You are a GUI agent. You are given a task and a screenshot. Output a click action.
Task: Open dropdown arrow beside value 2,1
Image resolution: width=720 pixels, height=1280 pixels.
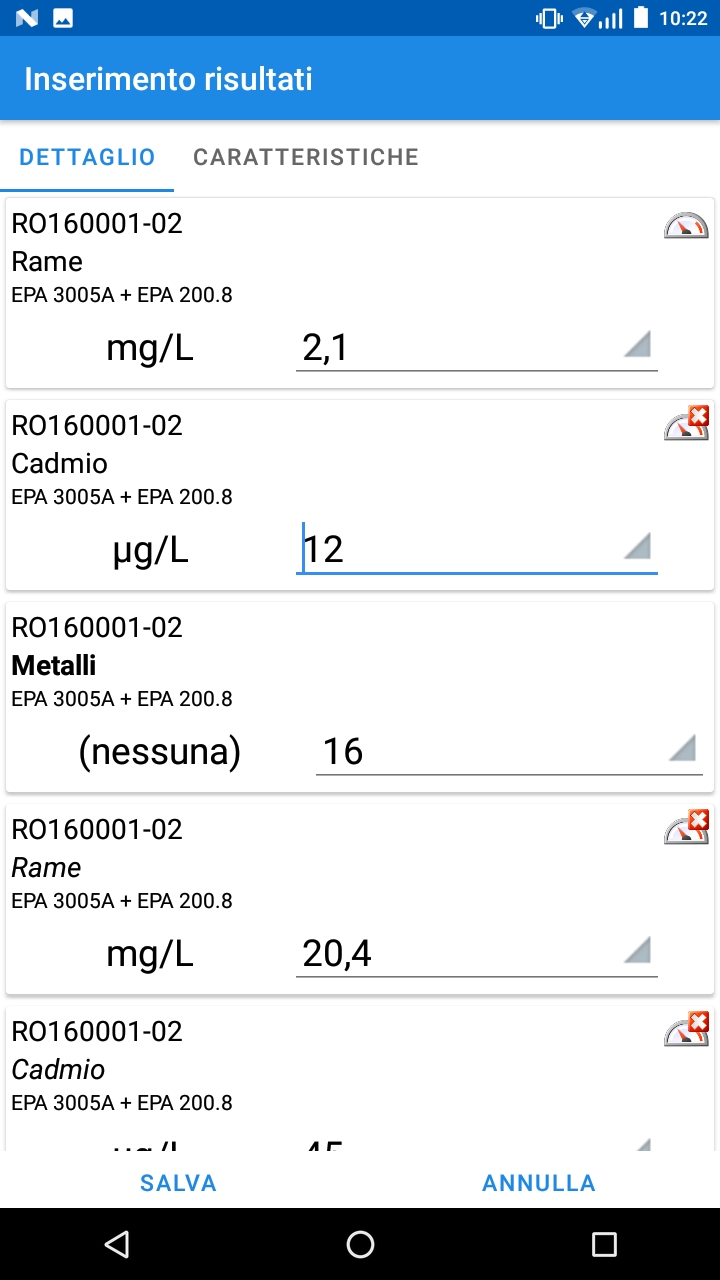[637, 344]
